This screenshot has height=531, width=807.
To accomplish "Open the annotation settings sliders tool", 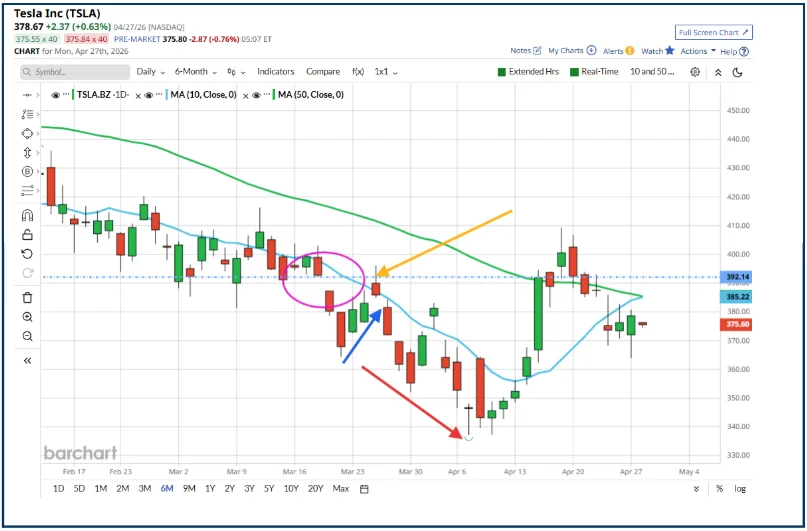I will tap(28, 191).
